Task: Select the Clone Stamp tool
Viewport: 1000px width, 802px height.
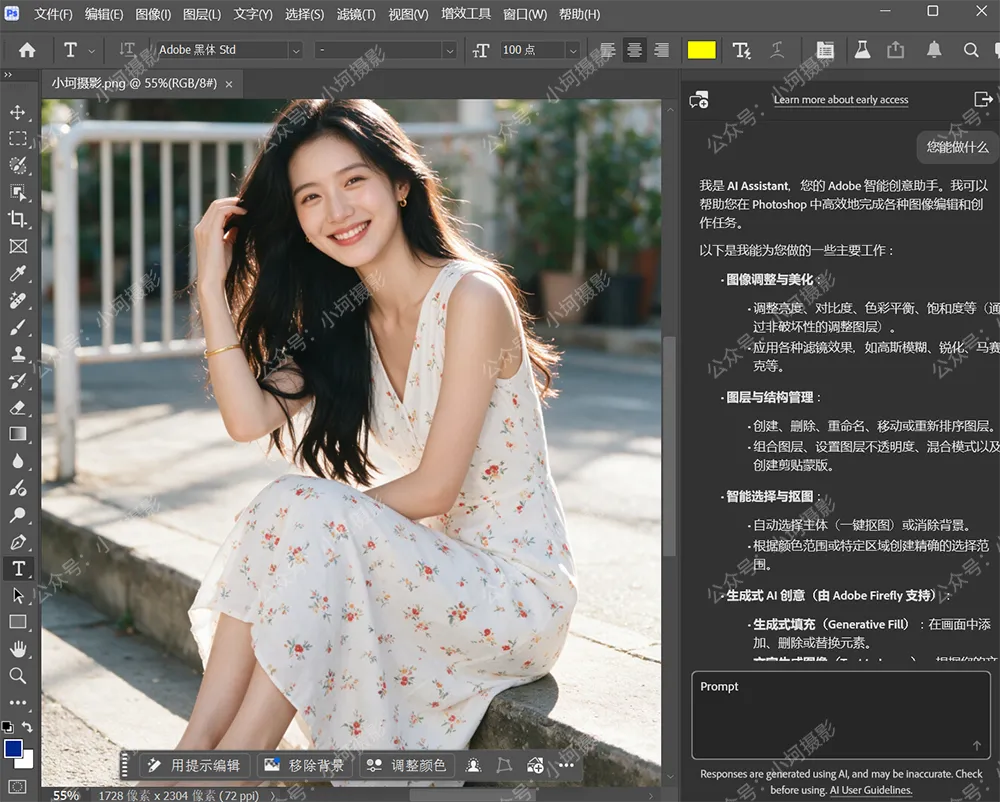Action: click(x=18, y=354)
